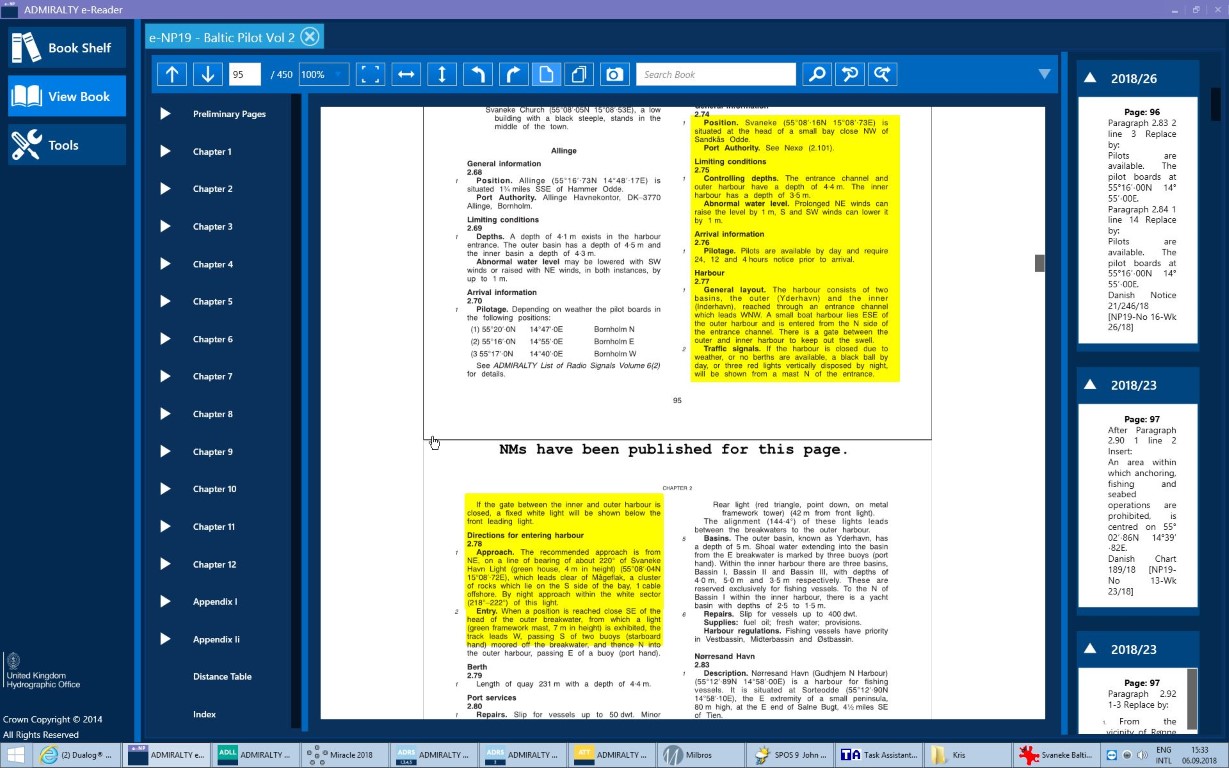Fit page to height

pos(442,74)
